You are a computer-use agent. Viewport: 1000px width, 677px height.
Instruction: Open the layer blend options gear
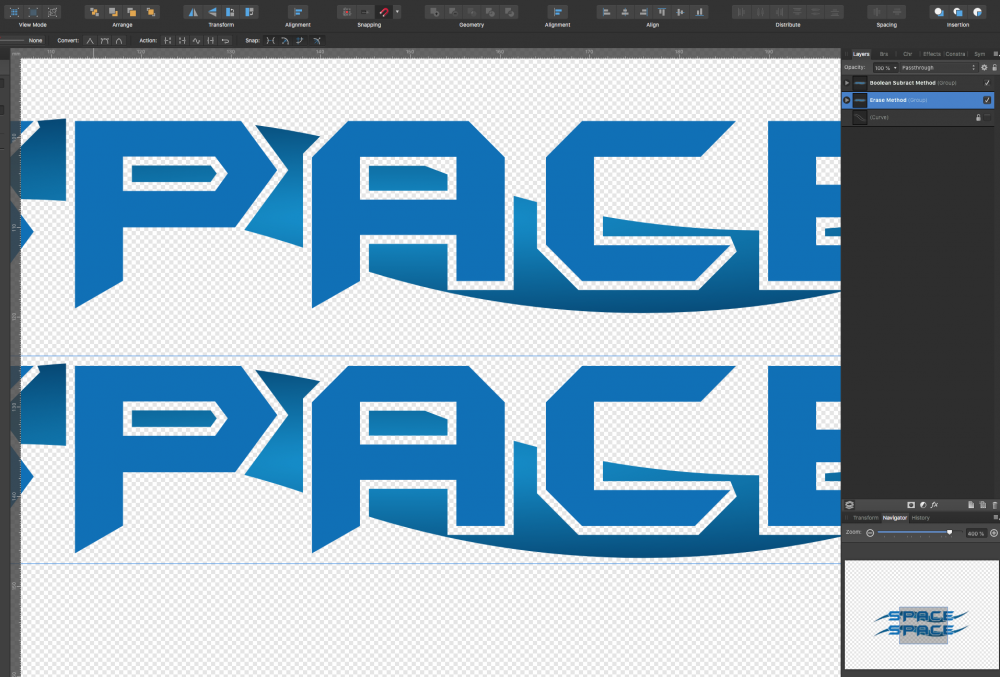[x=984, y=68]
